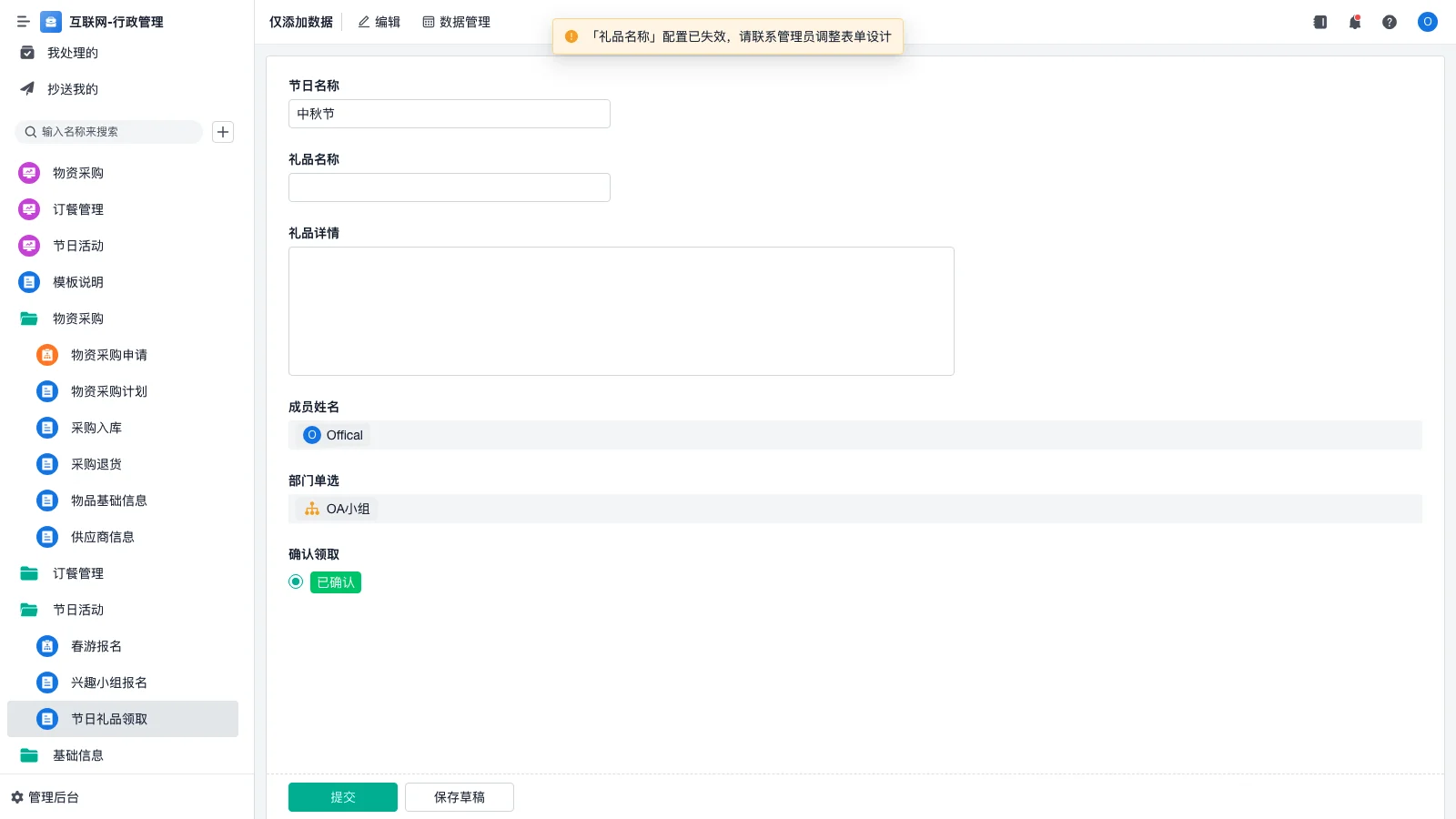Click the blue briefcase app logo
1456x819 pixels.
point(50,22)
